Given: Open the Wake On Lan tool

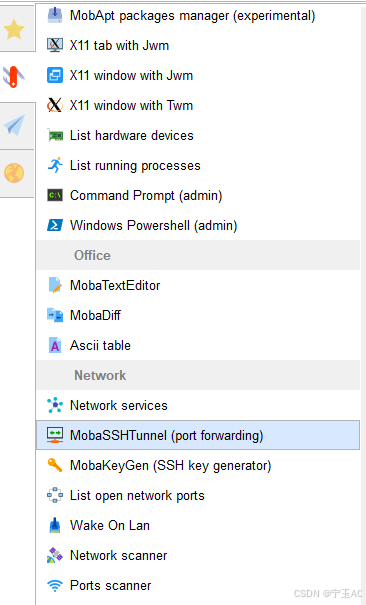Looking at the screenshot, I should (x=198, y=526).
